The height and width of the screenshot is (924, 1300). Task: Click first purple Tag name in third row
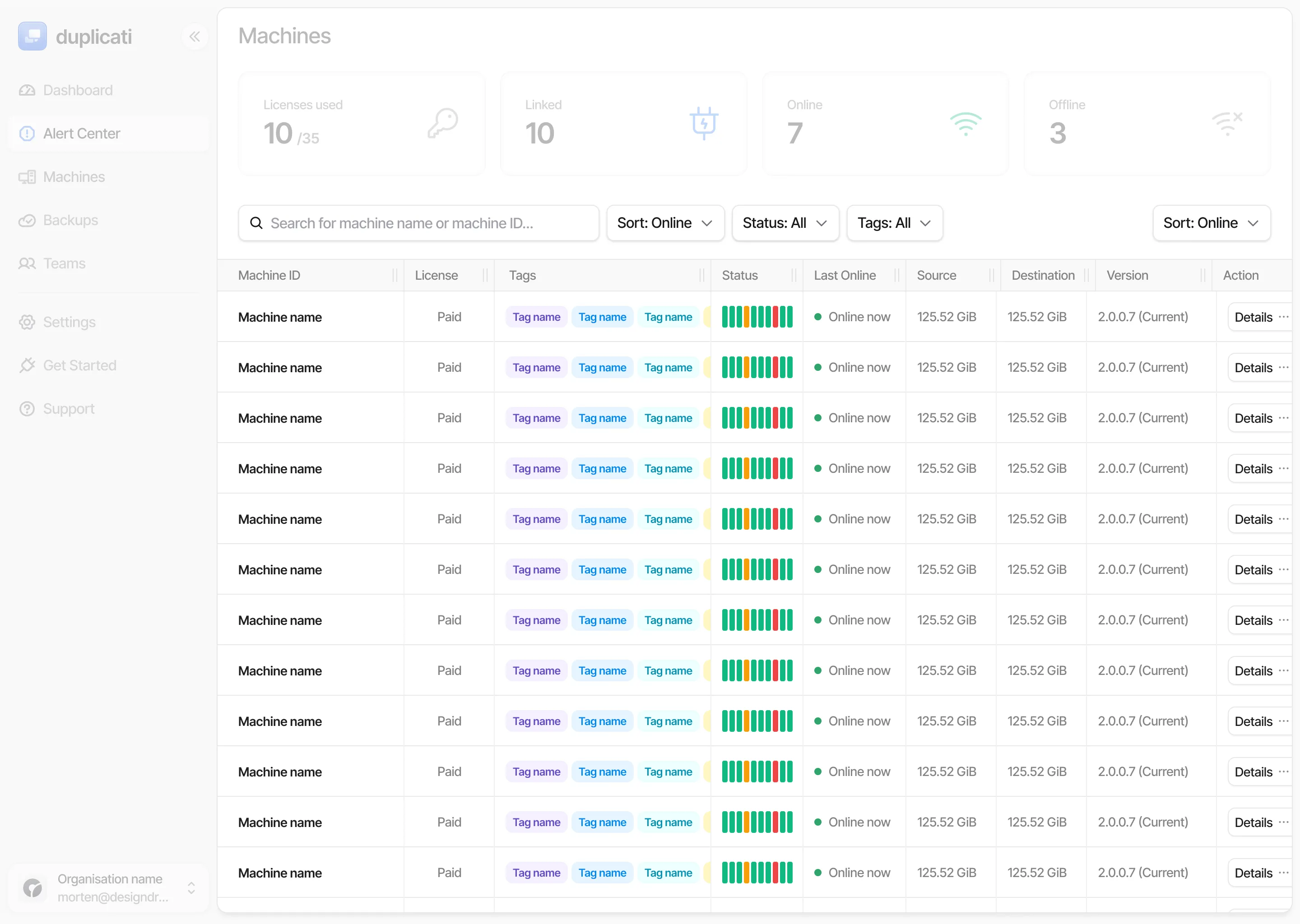[536, 418]
